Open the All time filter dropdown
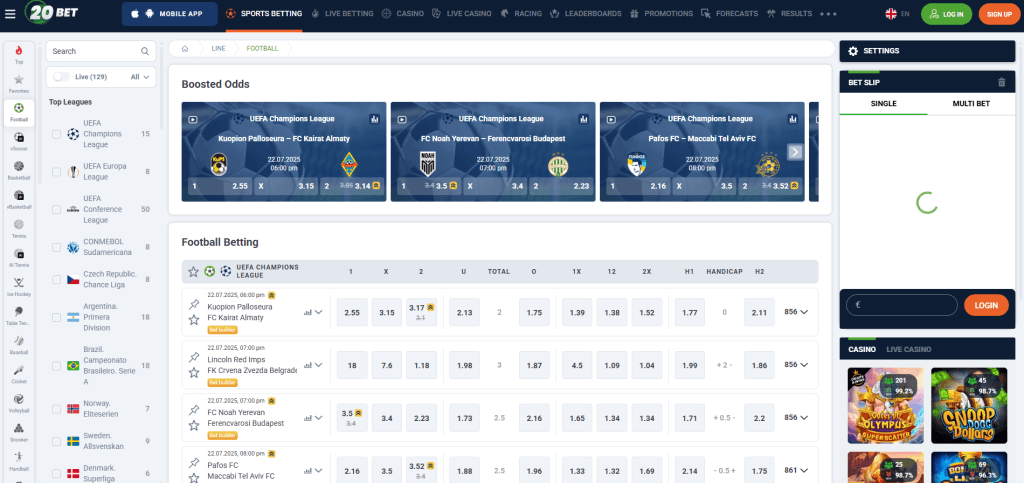Screen dimensions: 1024x483 click(x=140, y=77)
